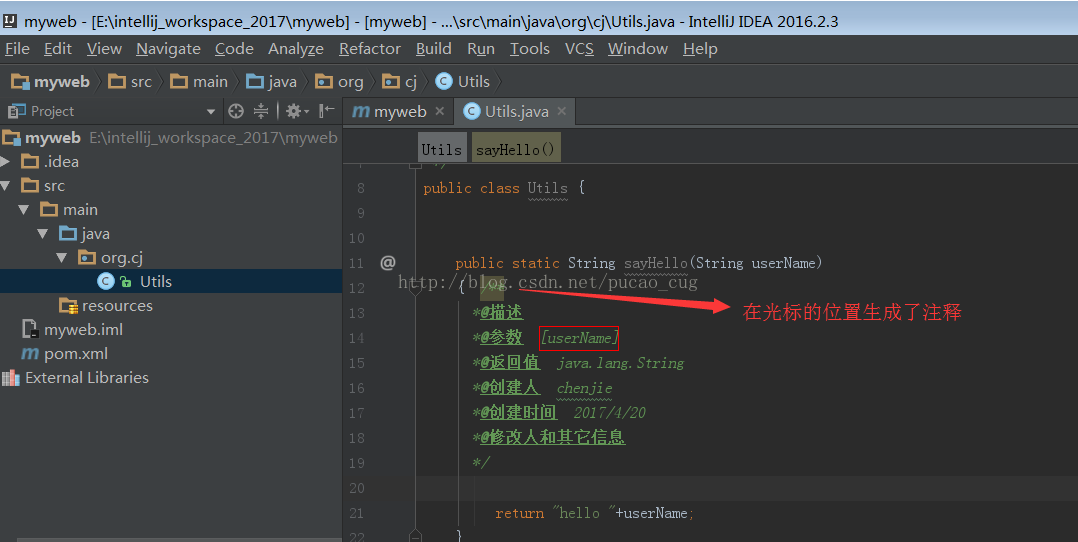1078x542 pixels.
Task: Expand the .idea folder
Action: point(6,162)
